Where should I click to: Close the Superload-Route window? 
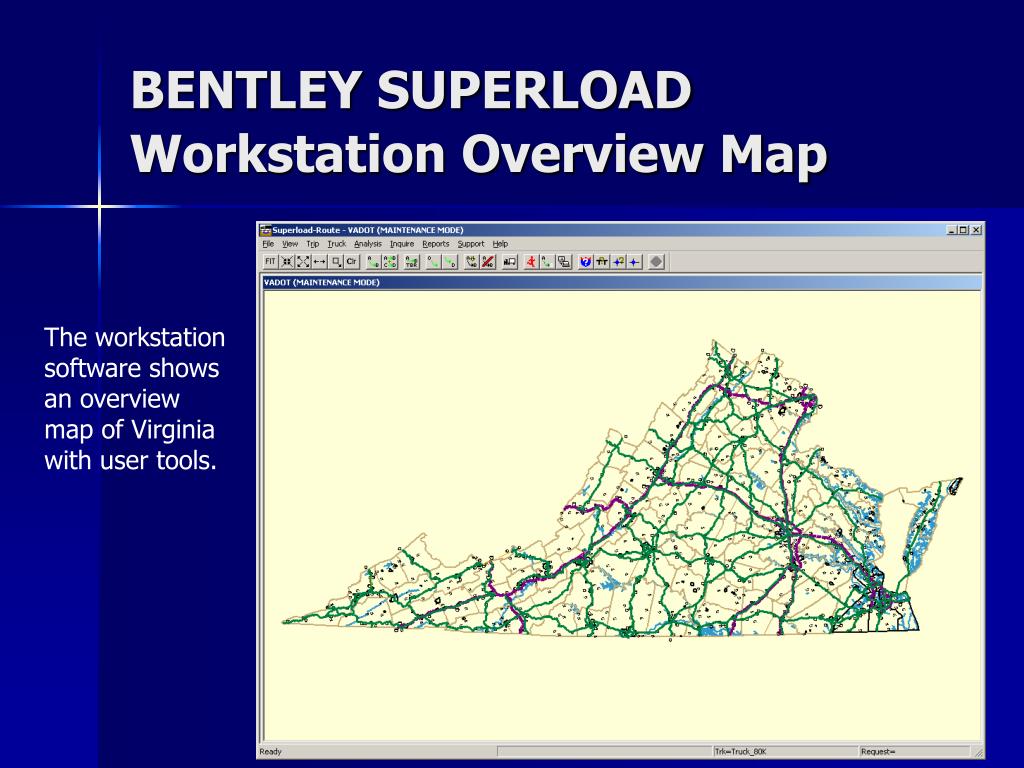(976, 230)
